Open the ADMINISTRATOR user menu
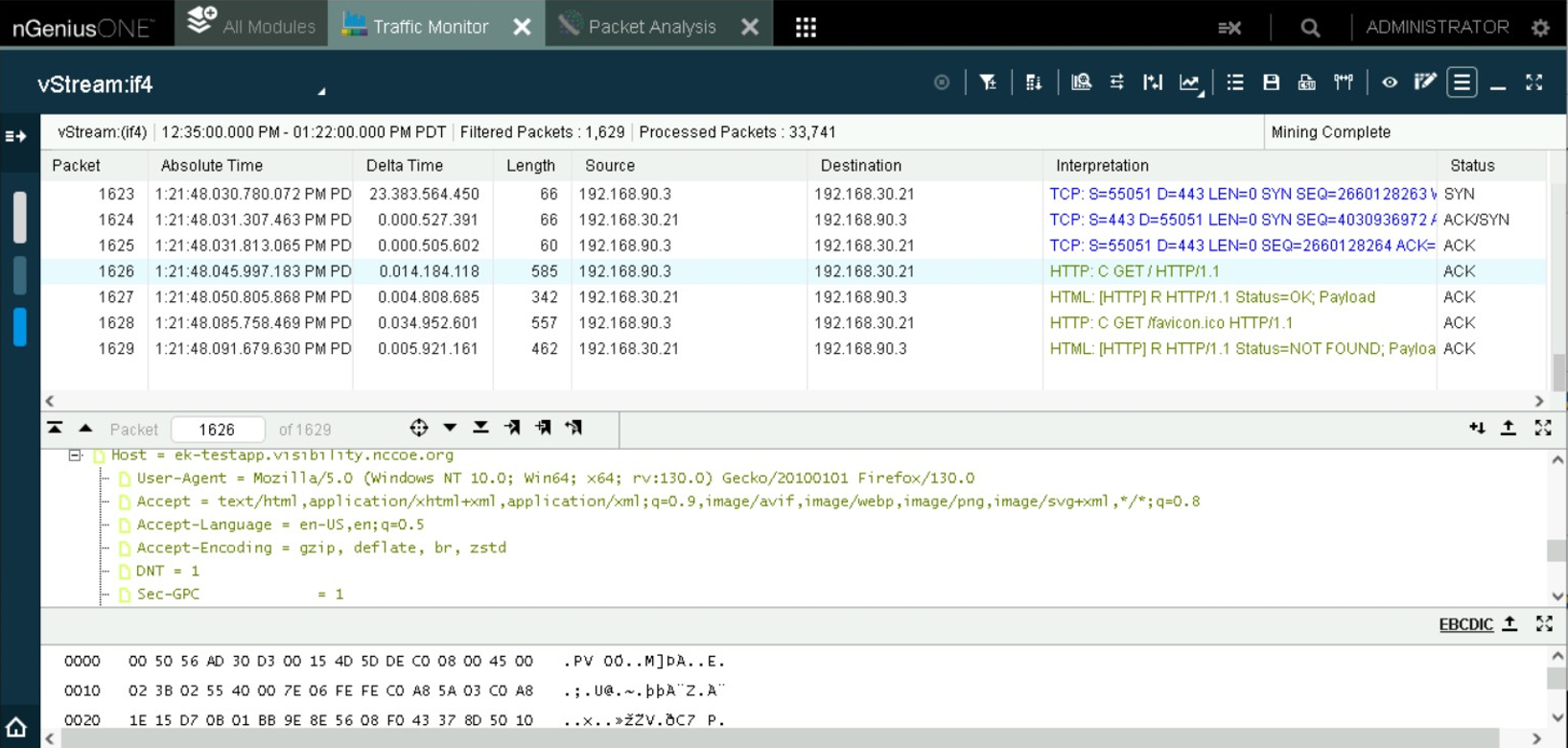Screen dimensions: 1568x748 [1437, 27]
